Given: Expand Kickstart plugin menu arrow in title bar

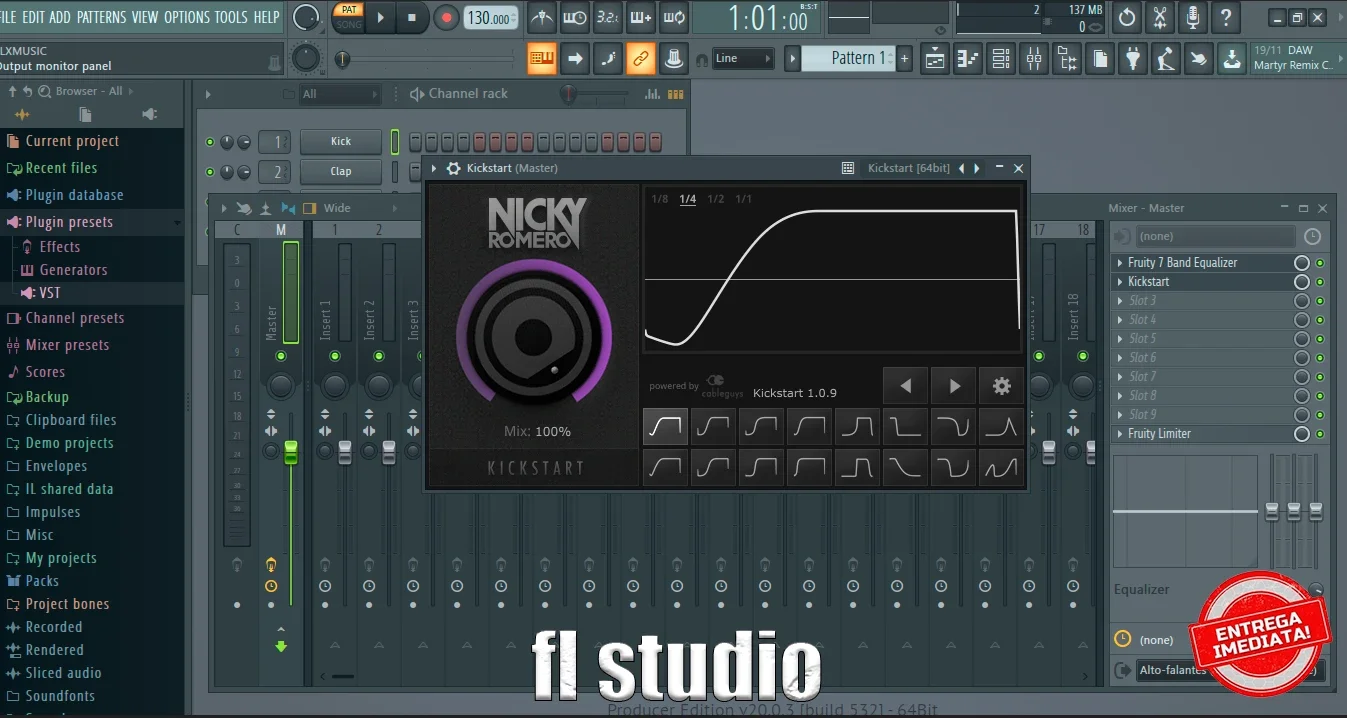Looking at the screenshot, I should coord(434,168).
